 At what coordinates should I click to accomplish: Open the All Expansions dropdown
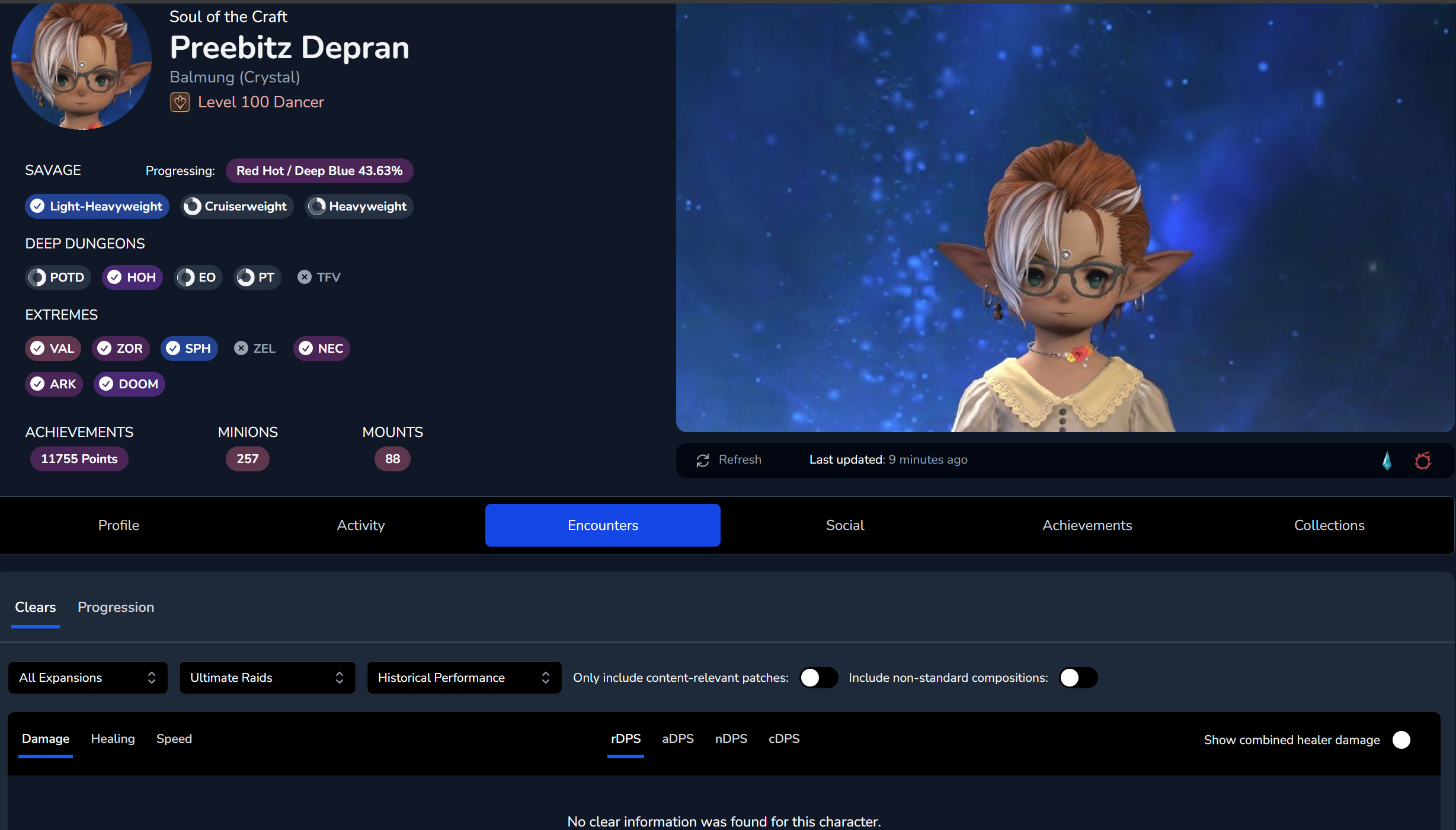pos(88,678)
